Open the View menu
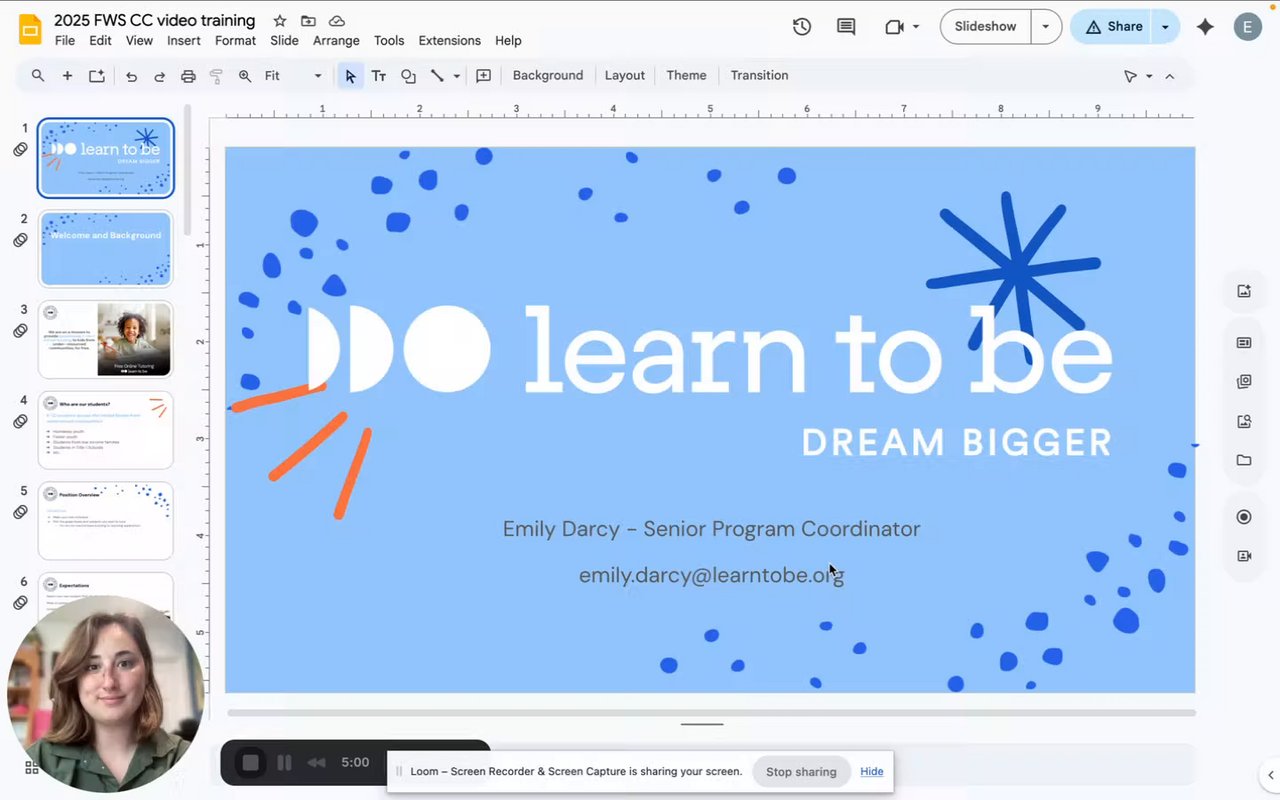Screen dimensions: 1280x800 click(x=139, y=41)
